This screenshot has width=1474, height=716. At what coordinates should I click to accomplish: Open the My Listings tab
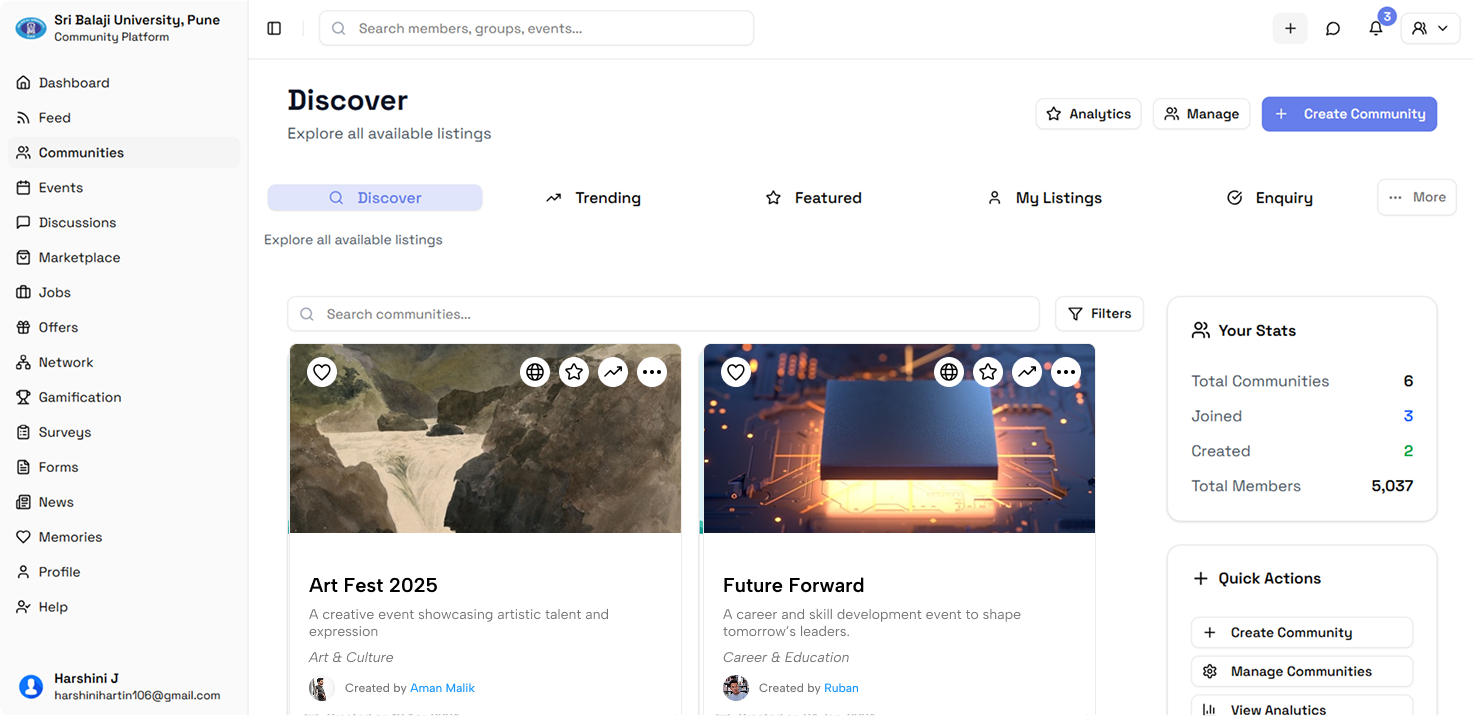click(x=1044, y=198)
